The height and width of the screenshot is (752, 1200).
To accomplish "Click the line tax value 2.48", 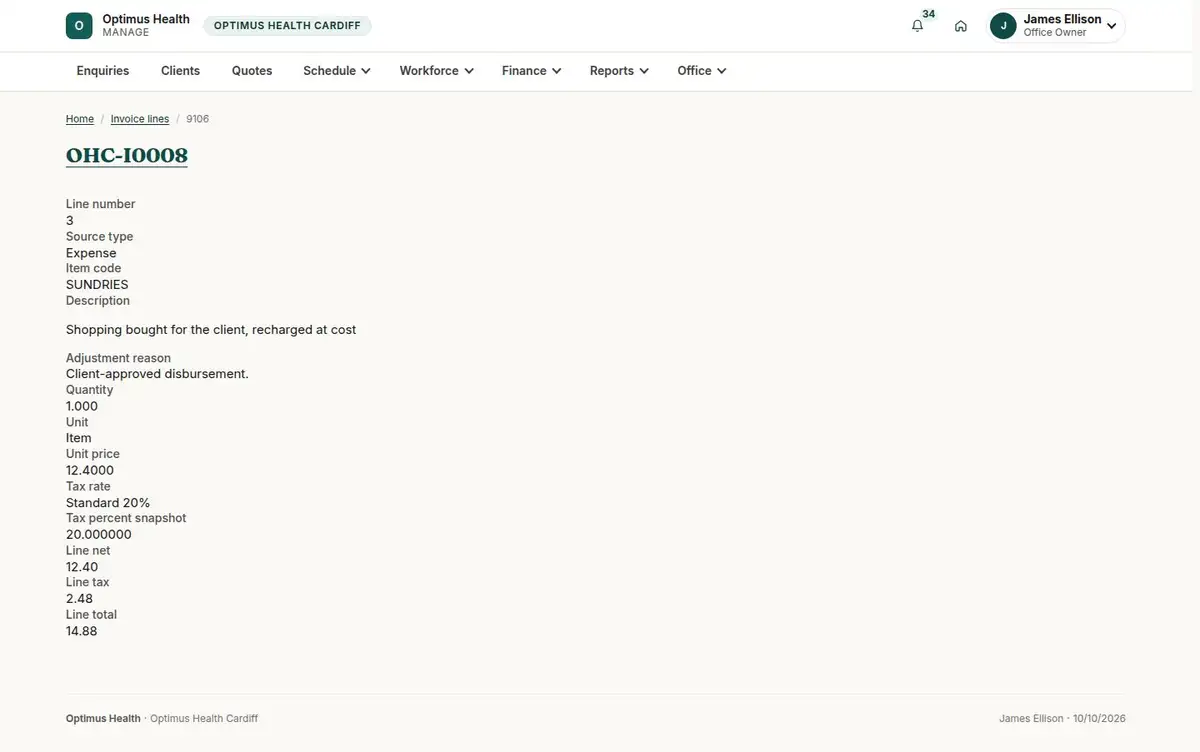I will [79, 599].
